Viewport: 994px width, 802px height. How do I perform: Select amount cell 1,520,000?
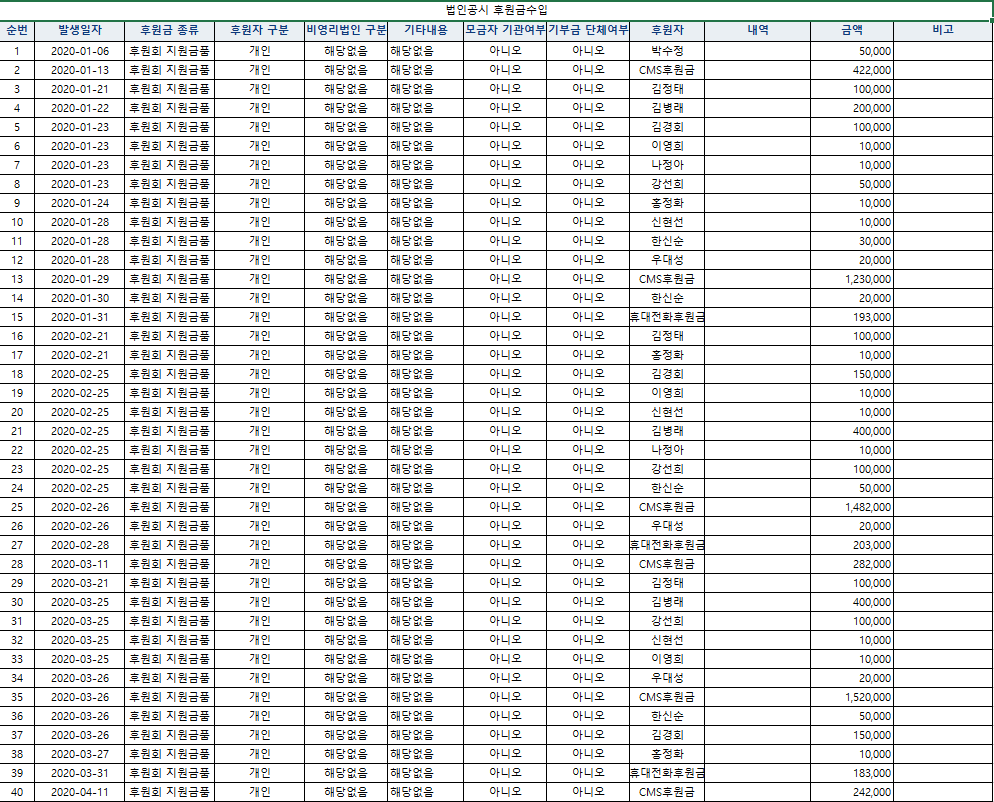click(852, 698)
